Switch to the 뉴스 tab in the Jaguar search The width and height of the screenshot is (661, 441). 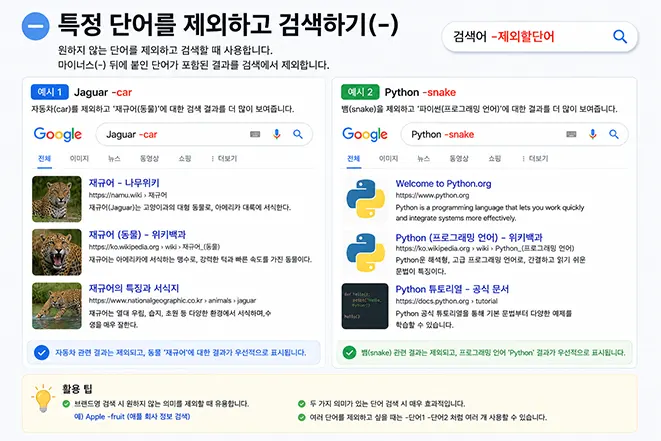[x=114, y=159]
